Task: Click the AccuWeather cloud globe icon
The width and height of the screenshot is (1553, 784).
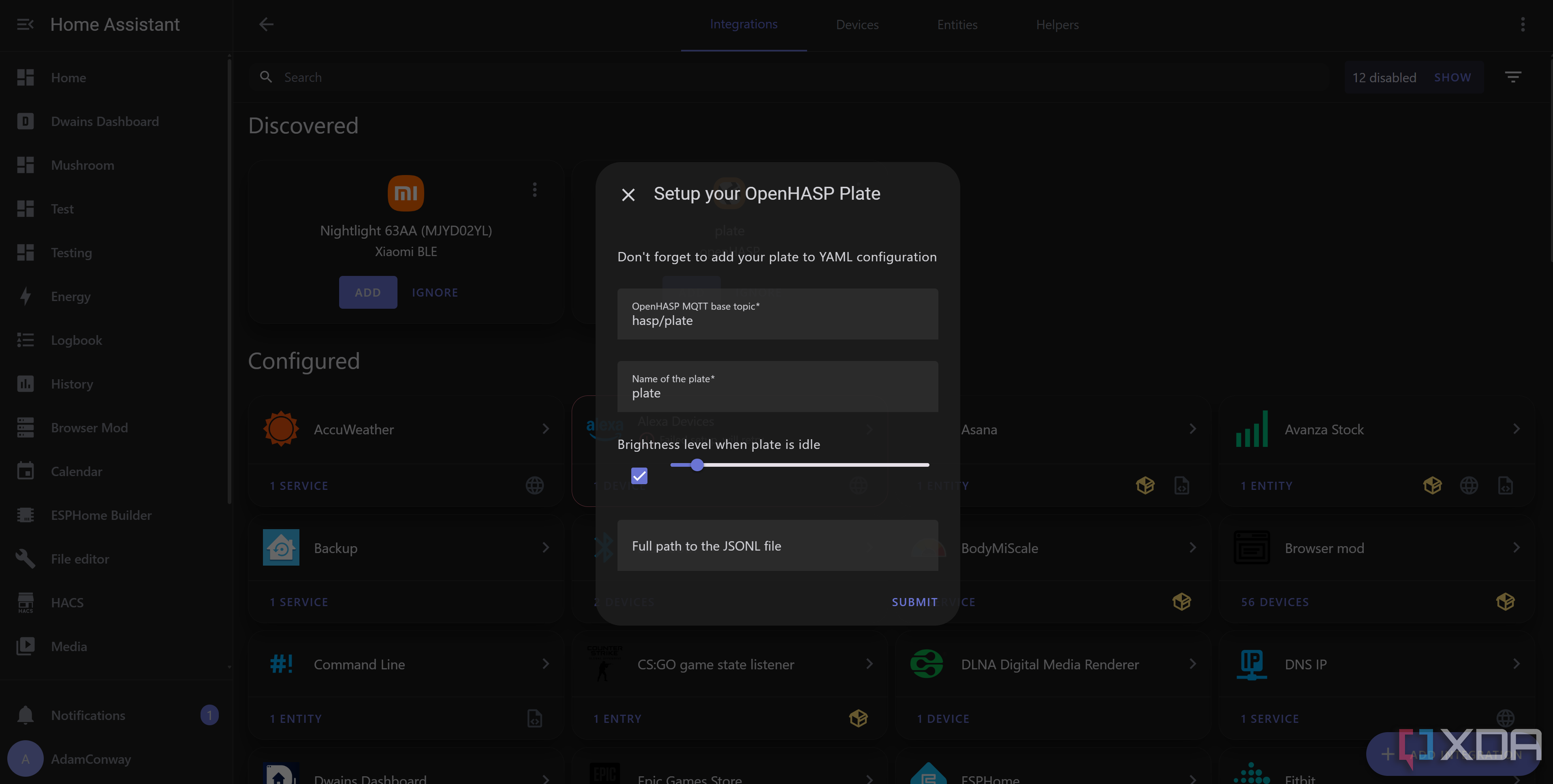Action: coord(535,485)
